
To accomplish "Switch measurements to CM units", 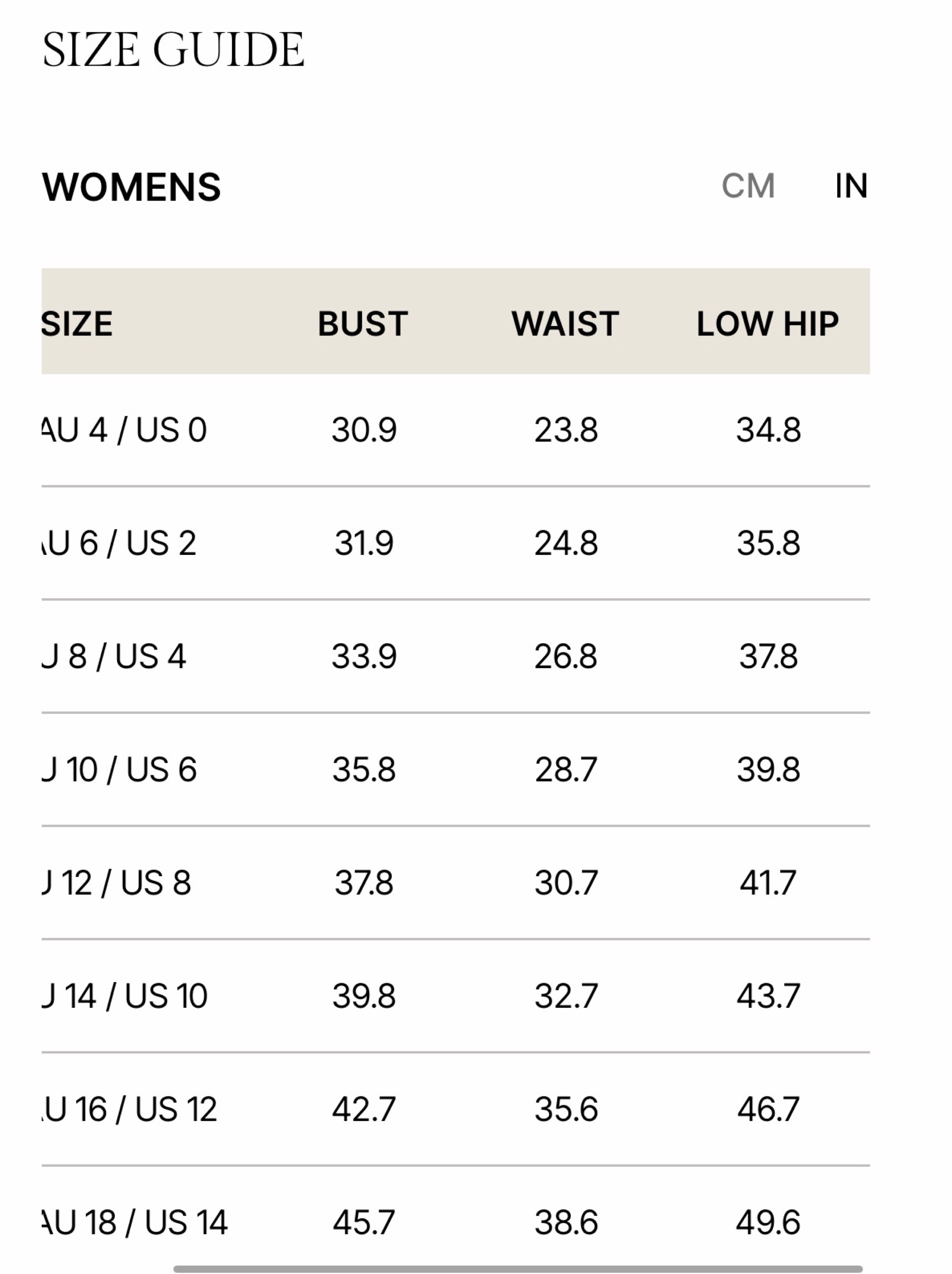I will pos(748,186).
